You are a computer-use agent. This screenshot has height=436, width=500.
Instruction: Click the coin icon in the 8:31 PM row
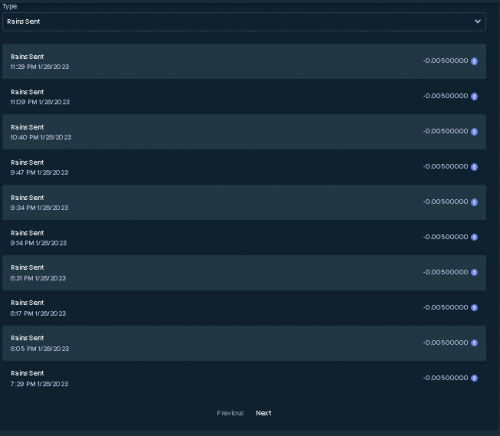pyautogui.click(x=474, y=272)
